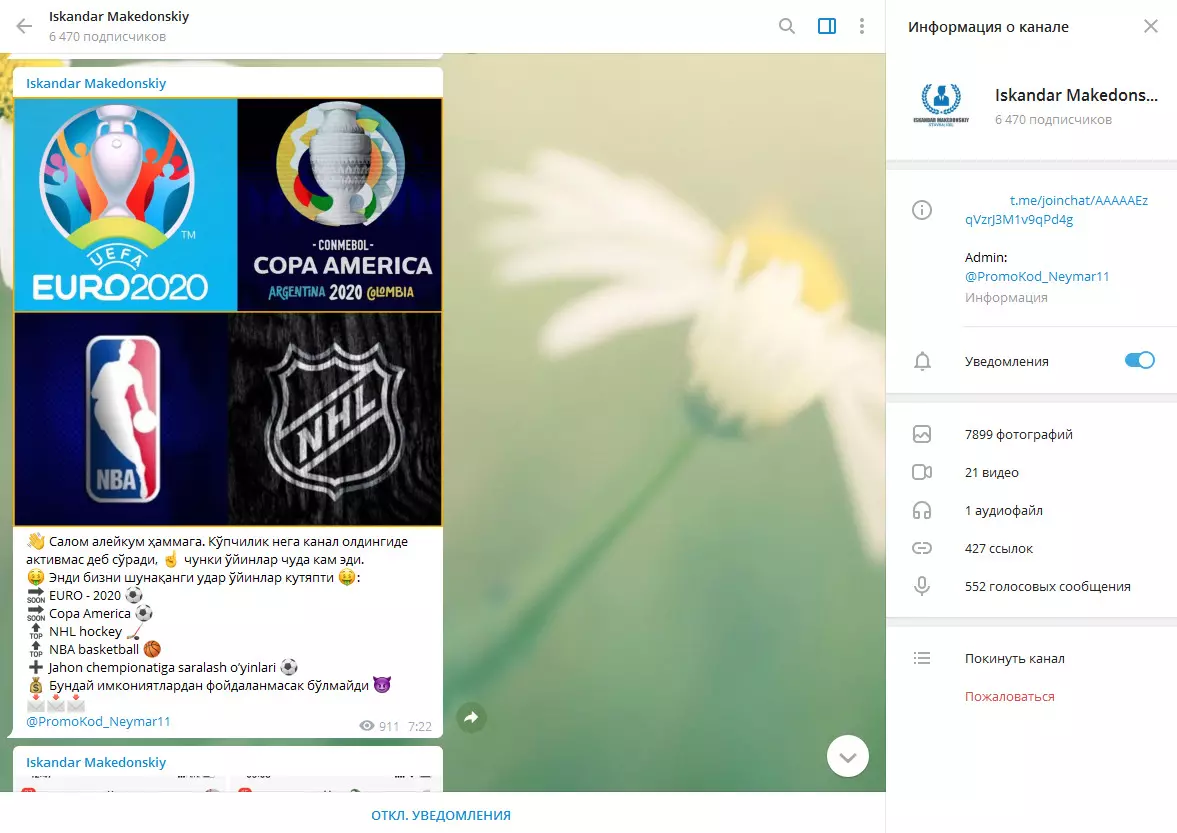Image resolution: width=1177 pixels, height=833 pixels.
Task: Click the ОТКЛ. УВЕДОМЛЕНИЯ button
Action: coord(441,815)
